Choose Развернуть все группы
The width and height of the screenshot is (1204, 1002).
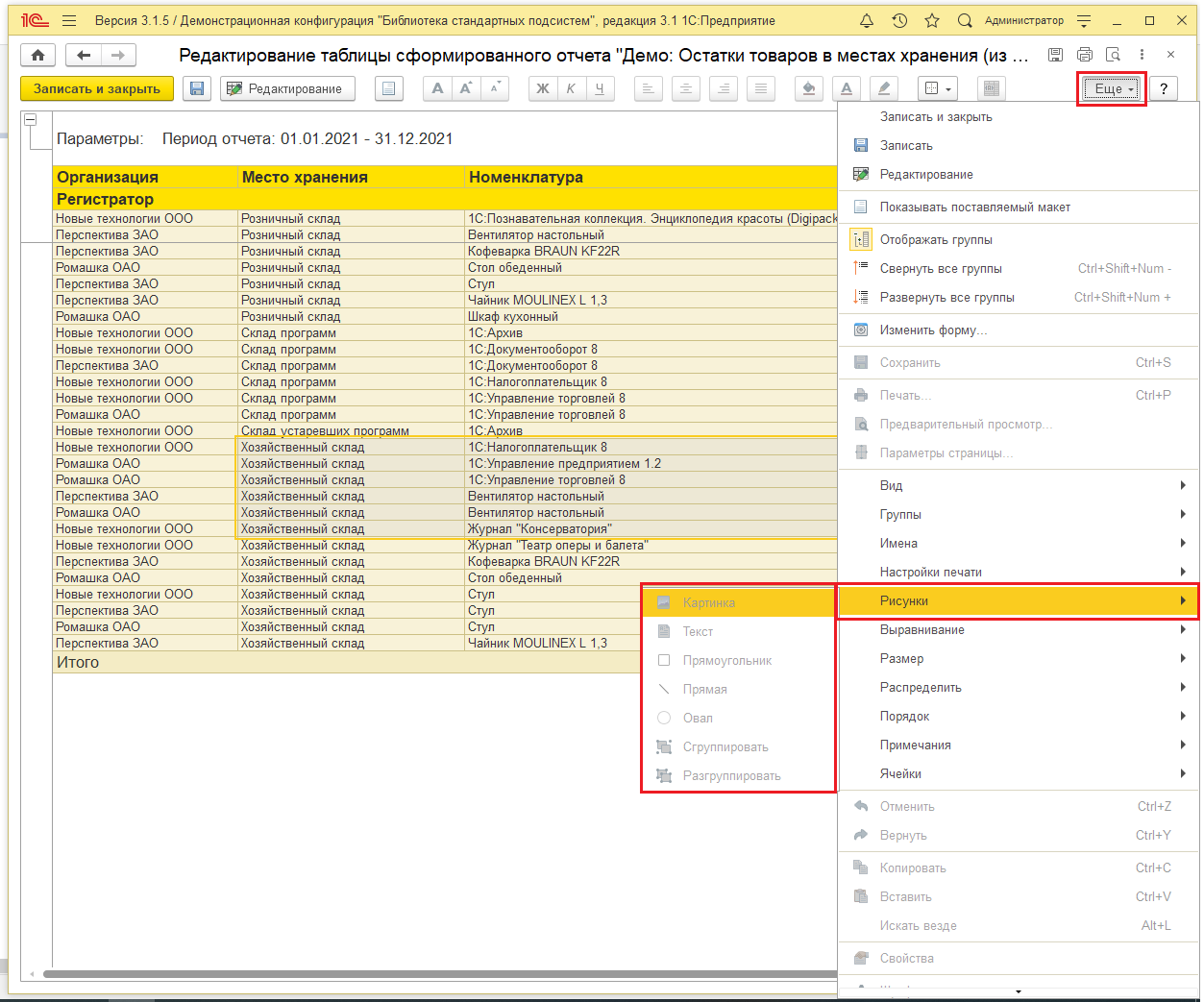[1018, 297]
